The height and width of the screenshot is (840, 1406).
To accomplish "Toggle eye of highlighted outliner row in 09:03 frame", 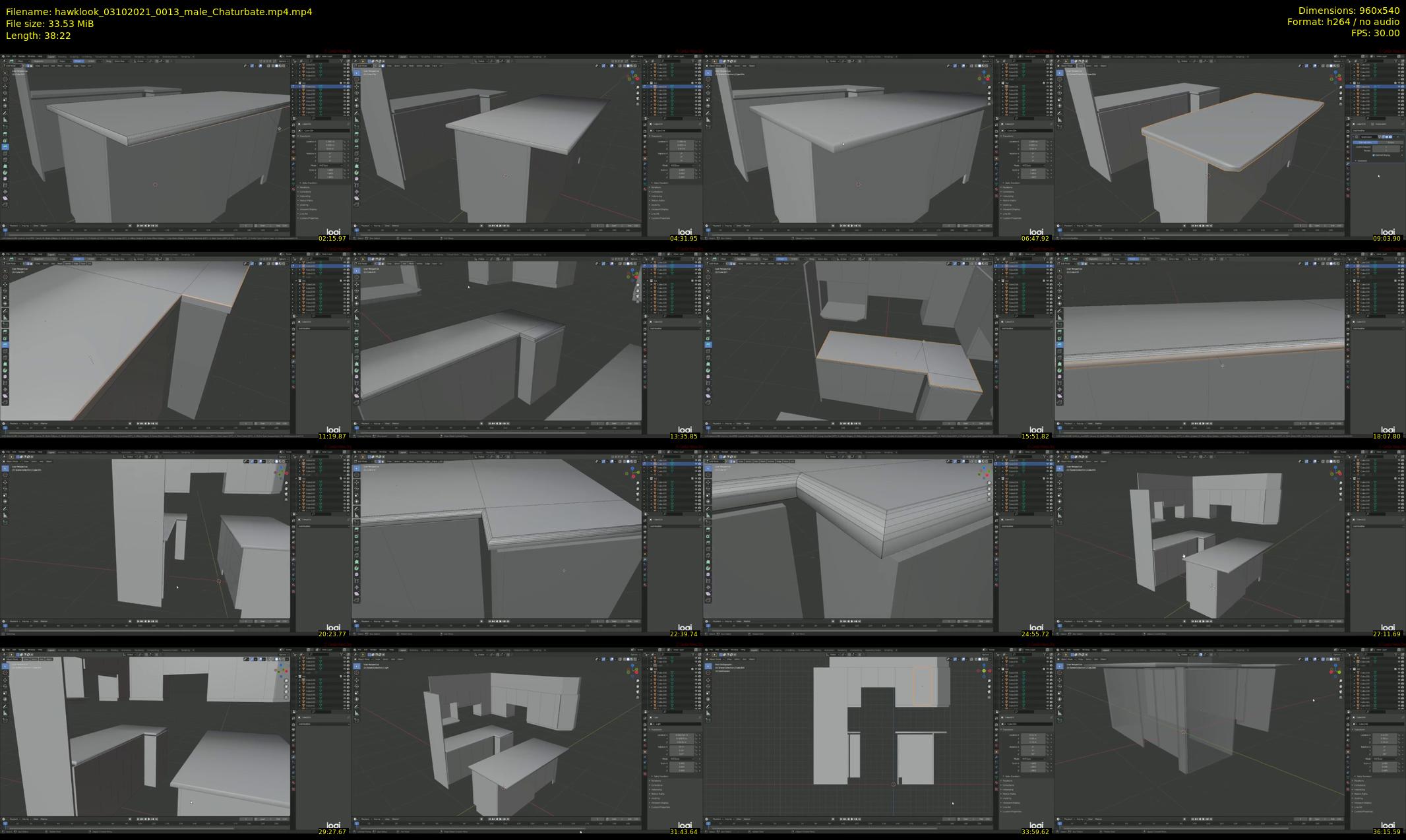I will pyautogui.click(x=1399, y=86).
